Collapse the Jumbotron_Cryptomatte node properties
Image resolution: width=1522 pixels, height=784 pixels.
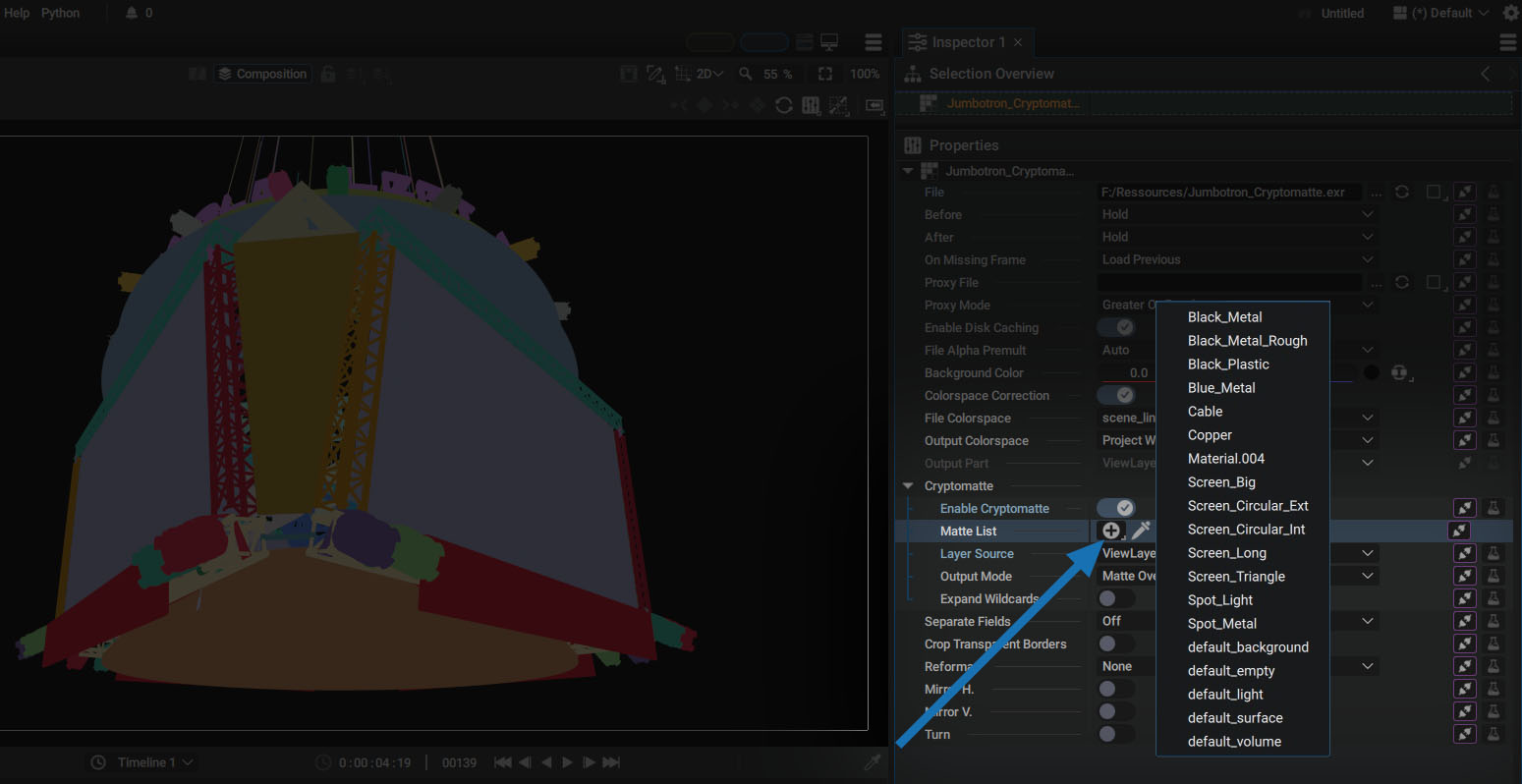coord(908,171)
